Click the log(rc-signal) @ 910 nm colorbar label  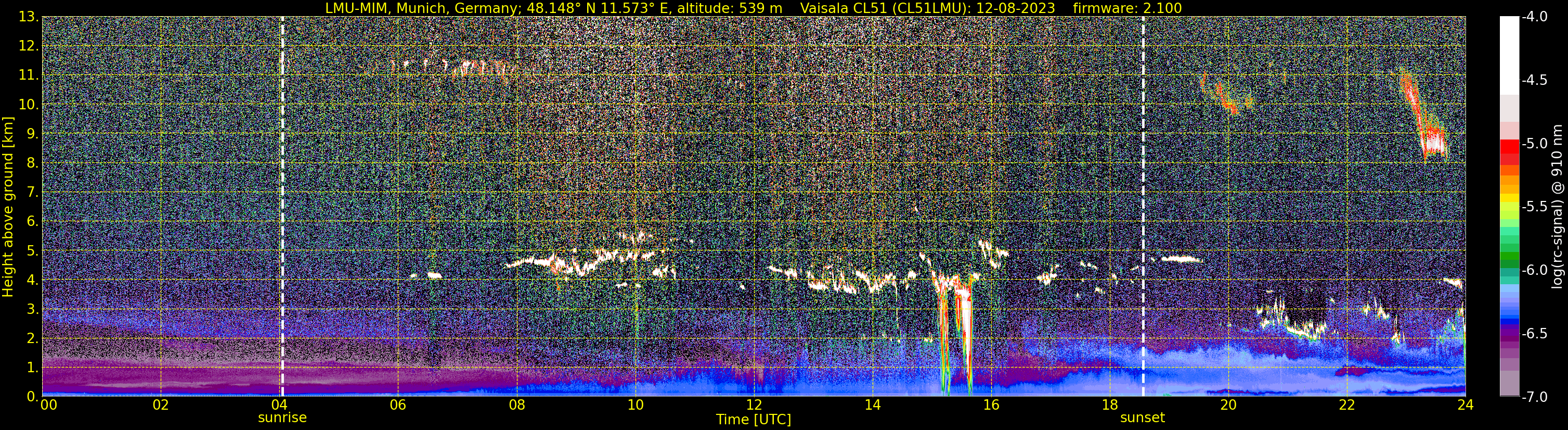pos(1558,207)
